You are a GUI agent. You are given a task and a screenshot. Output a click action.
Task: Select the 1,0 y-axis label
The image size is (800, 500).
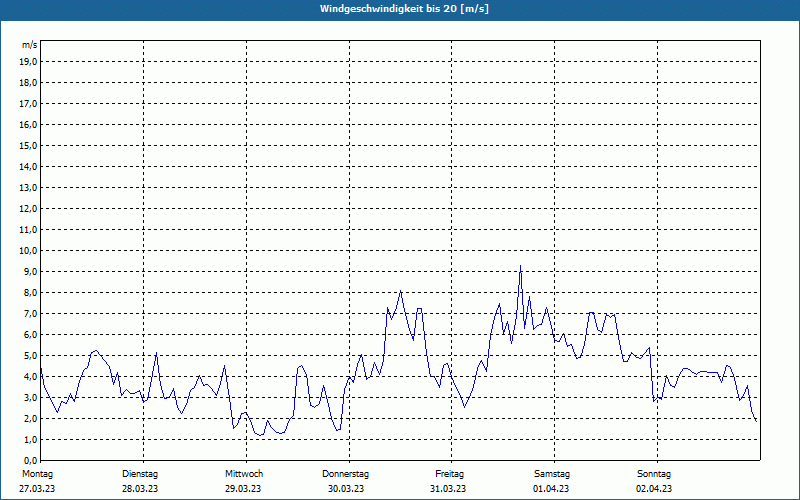(30, 440)
